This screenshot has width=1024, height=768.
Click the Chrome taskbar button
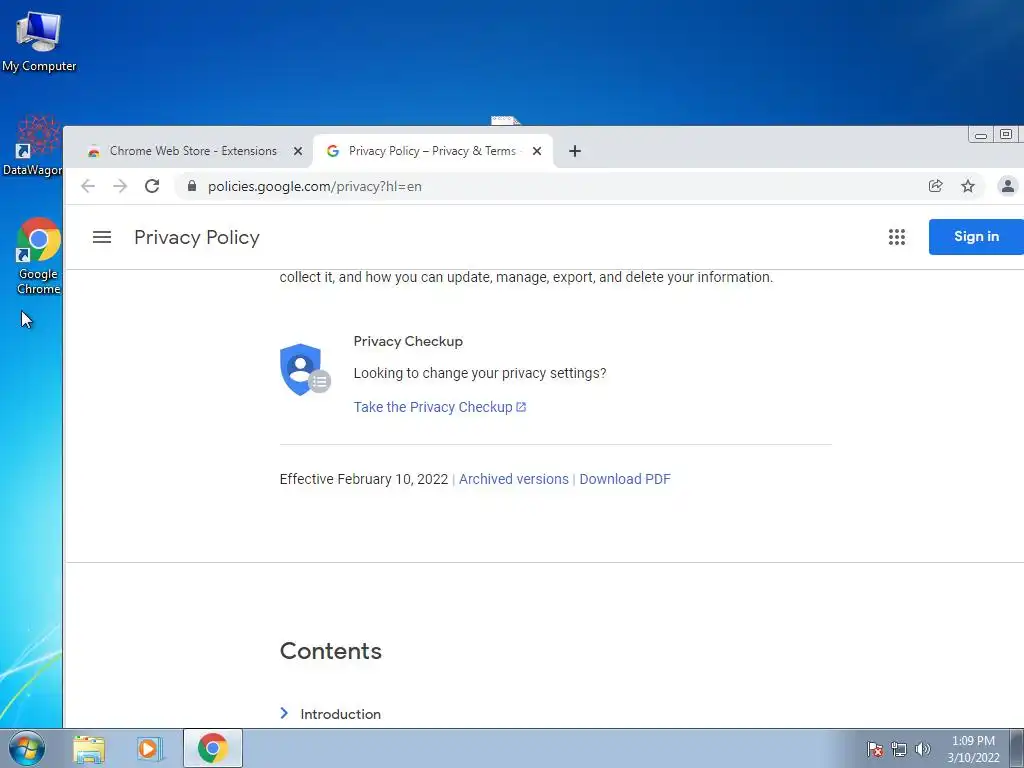click(213, 748)
